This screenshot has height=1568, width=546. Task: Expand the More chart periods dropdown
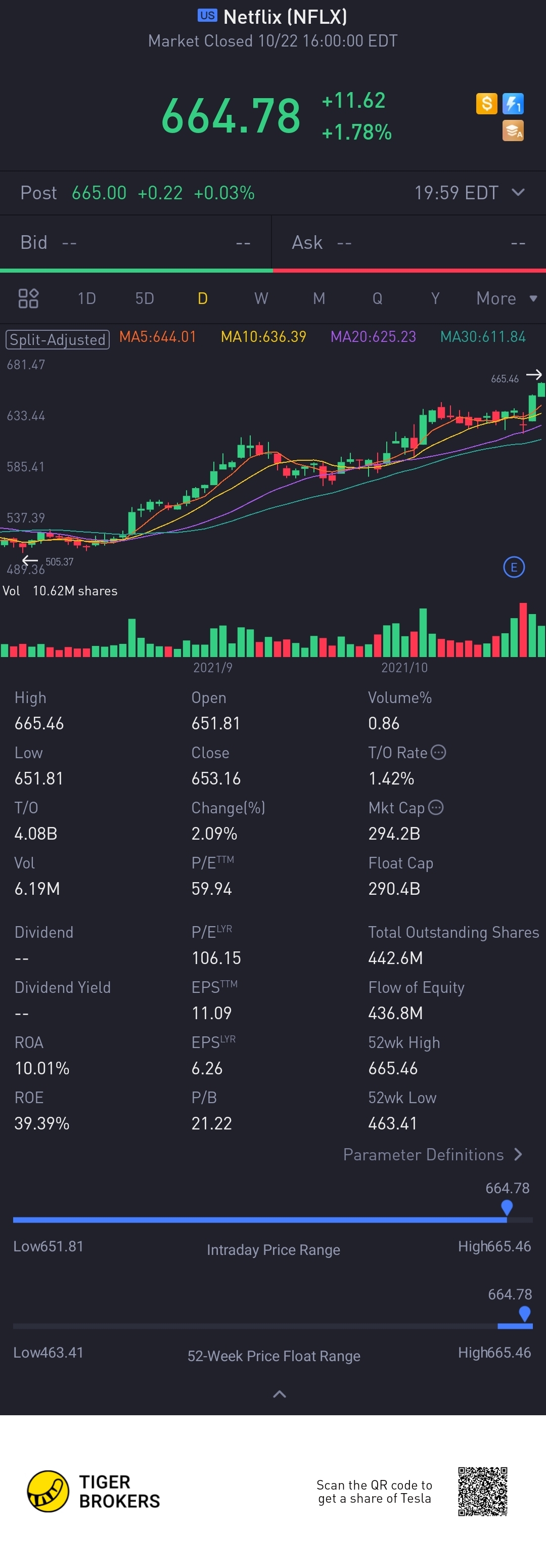[507, 298]
